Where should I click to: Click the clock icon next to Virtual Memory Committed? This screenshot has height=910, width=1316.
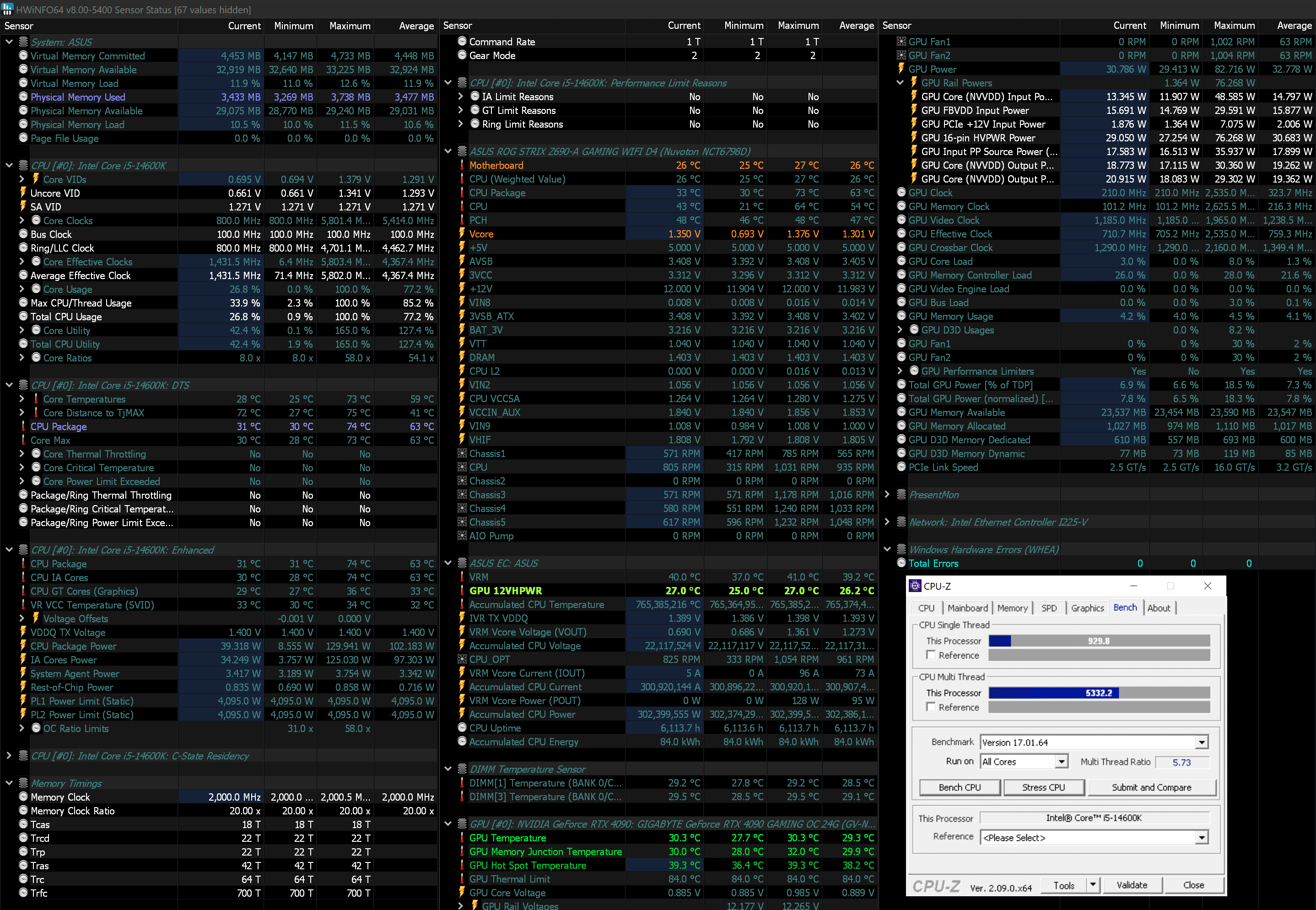23,55
